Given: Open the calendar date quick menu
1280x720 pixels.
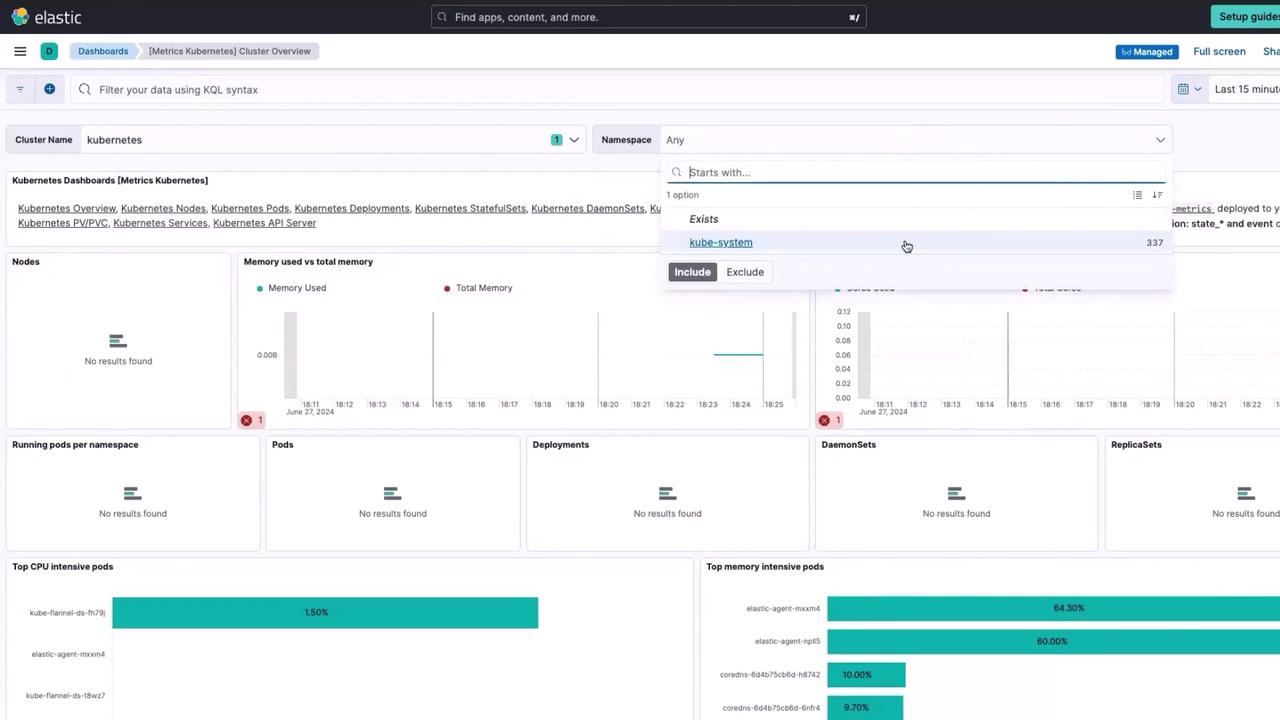Looking at the screenshot, I should click(1188, 89).
